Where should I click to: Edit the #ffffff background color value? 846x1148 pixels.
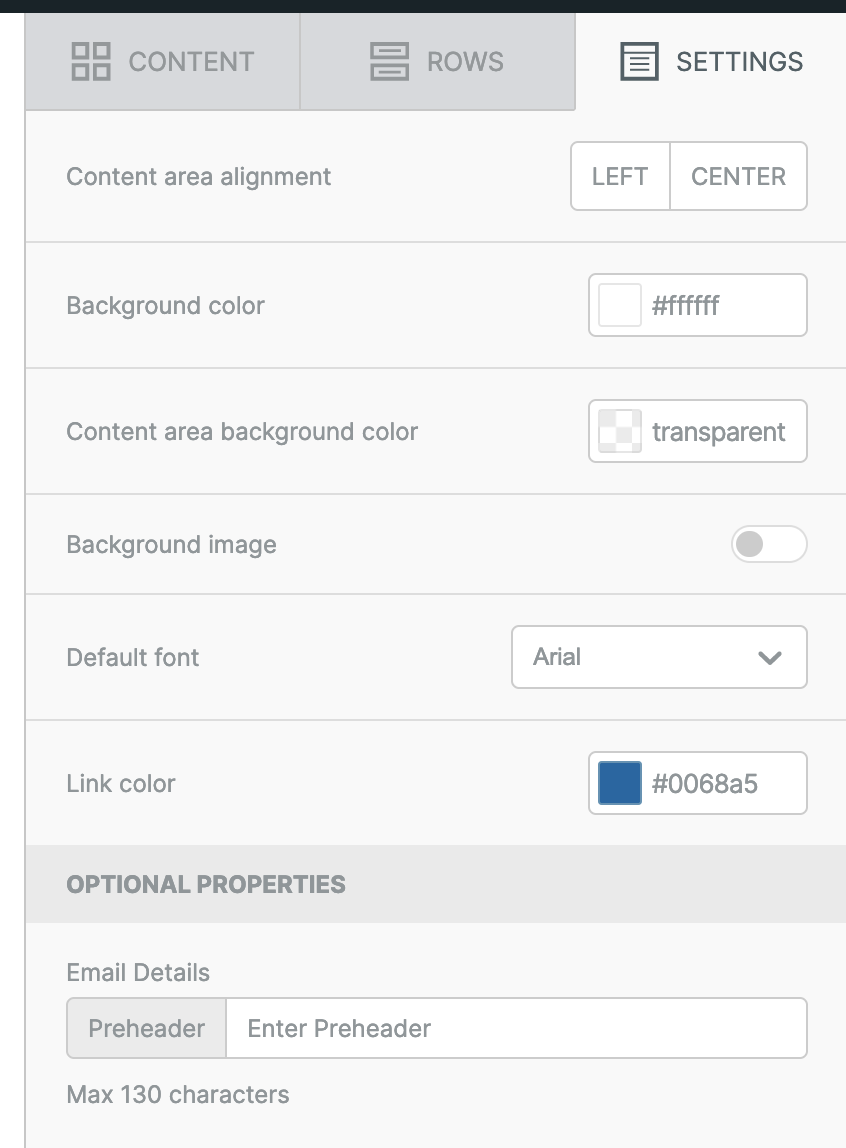click(725, 305)
